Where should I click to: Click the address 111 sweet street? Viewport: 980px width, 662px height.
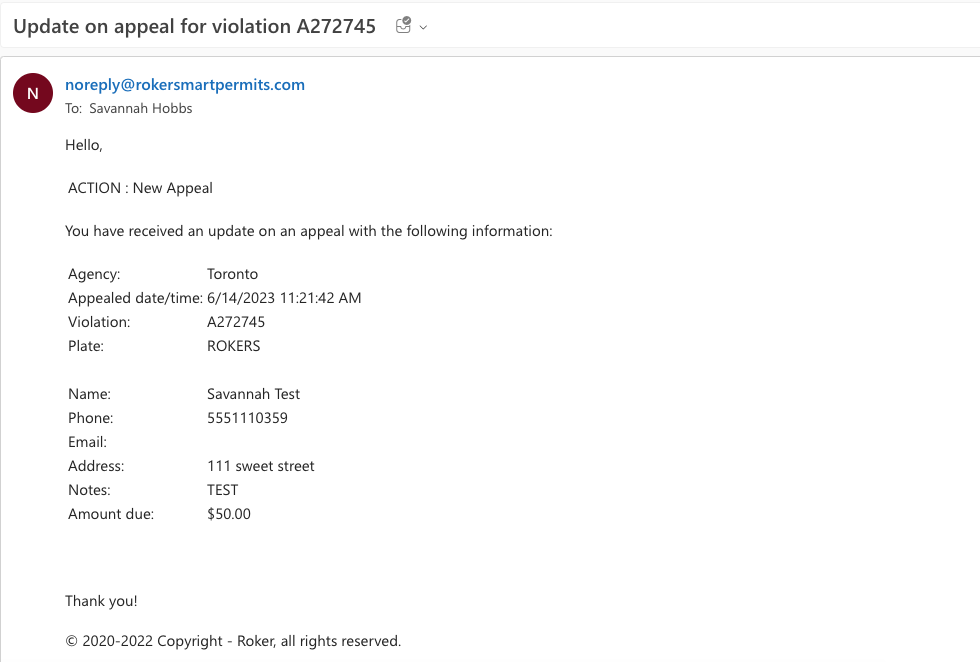pos(261,466)
